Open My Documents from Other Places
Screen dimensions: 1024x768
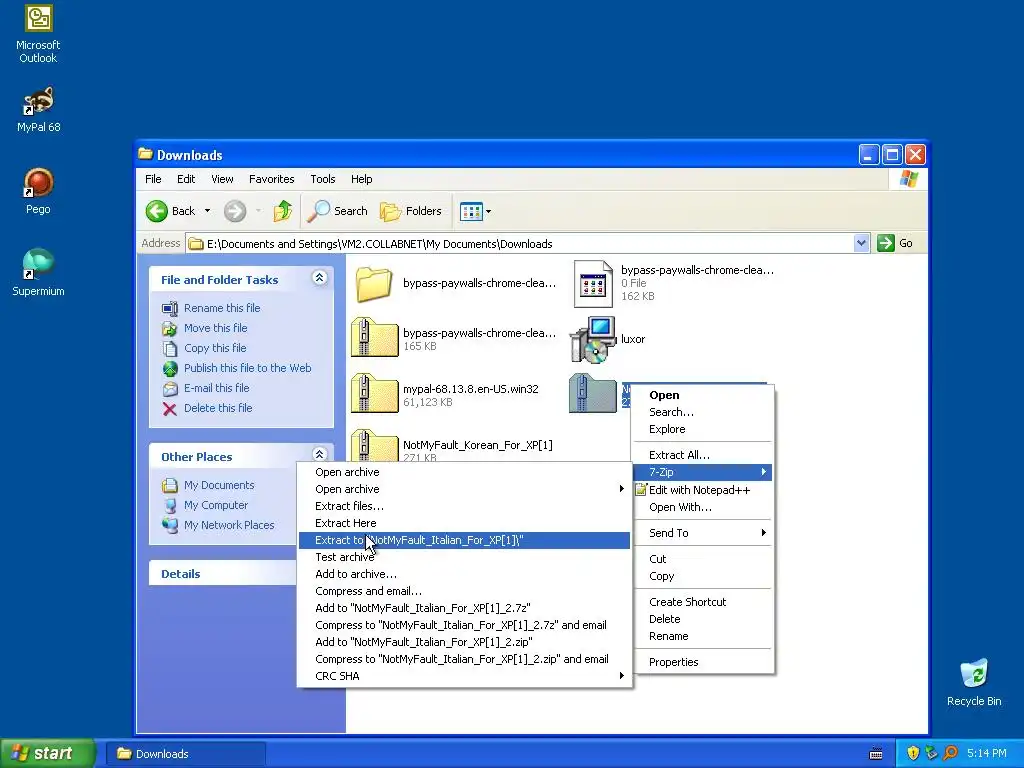pos(218,485)
